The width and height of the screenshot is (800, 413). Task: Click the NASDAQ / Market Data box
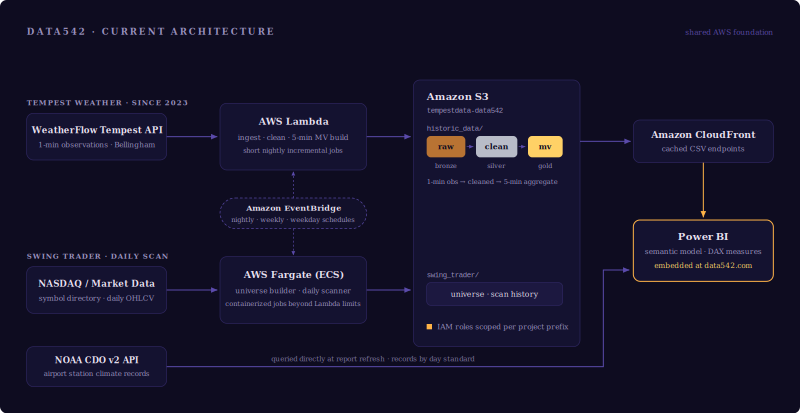coord(96,290)
